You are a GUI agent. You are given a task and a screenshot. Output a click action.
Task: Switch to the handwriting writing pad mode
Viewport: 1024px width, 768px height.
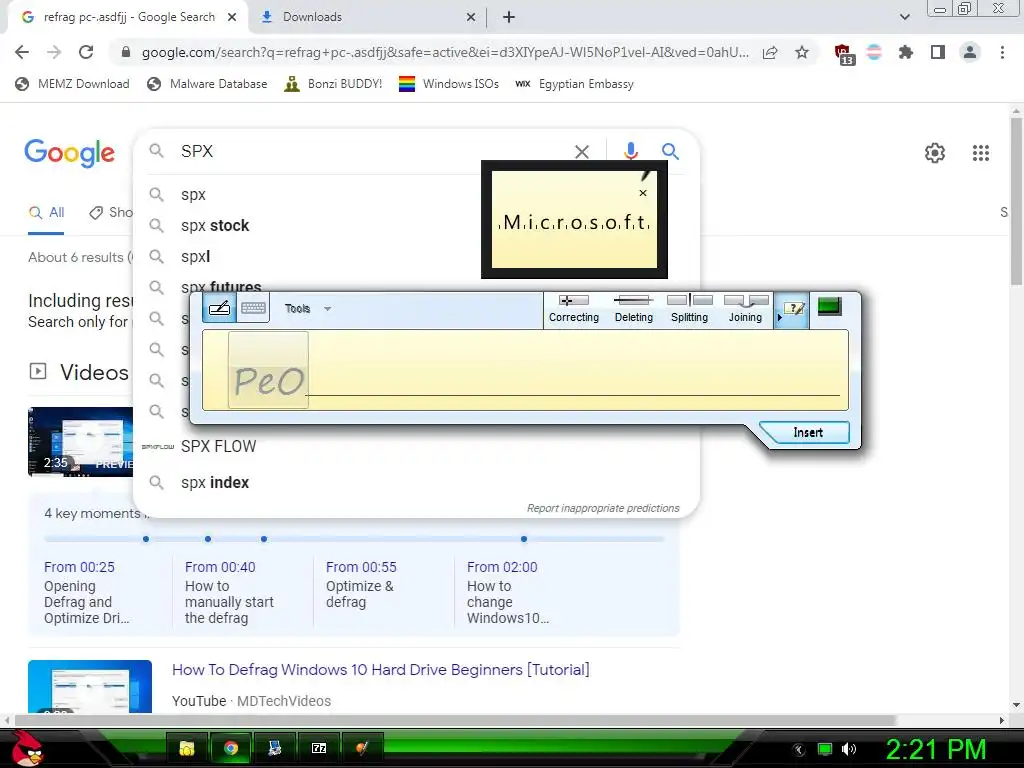[x=219, y=308]
